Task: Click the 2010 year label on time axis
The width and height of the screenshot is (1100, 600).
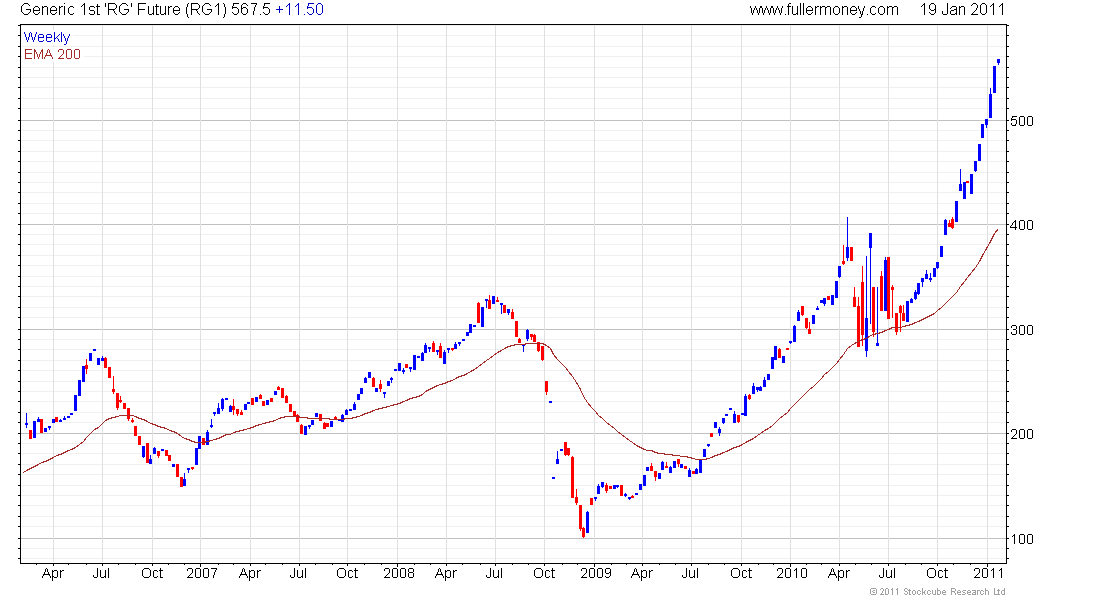Action: (792, 573)
